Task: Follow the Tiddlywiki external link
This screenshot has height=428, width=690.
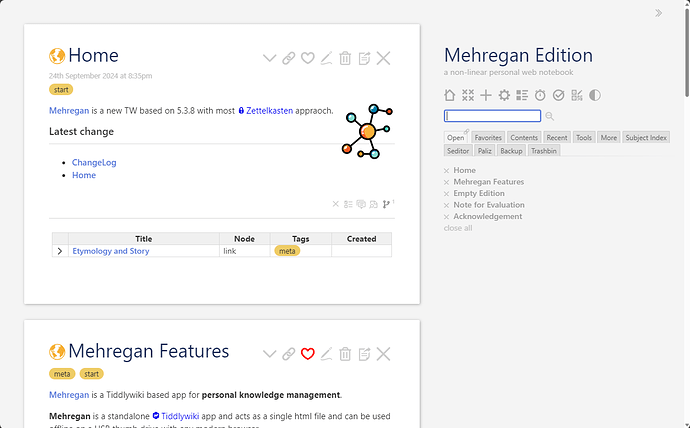Action: point(176,416)
